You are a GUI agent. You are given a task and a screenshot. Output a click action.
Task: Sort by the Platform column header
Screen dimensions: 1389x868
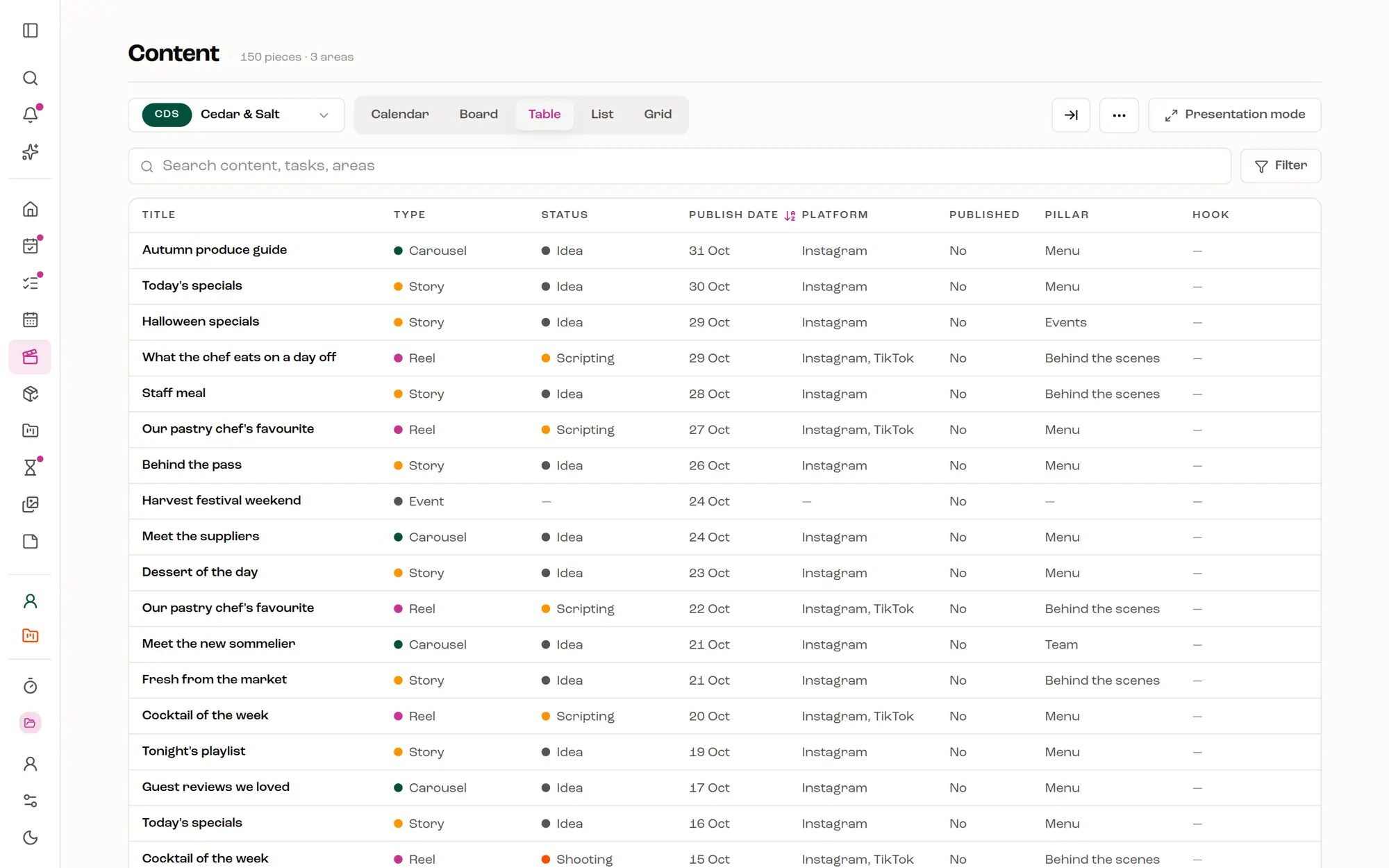click(835, 215)
